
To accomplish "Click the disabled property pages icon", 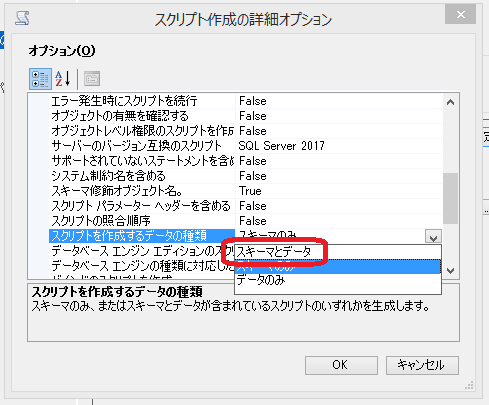I will [x=92, y=79].
